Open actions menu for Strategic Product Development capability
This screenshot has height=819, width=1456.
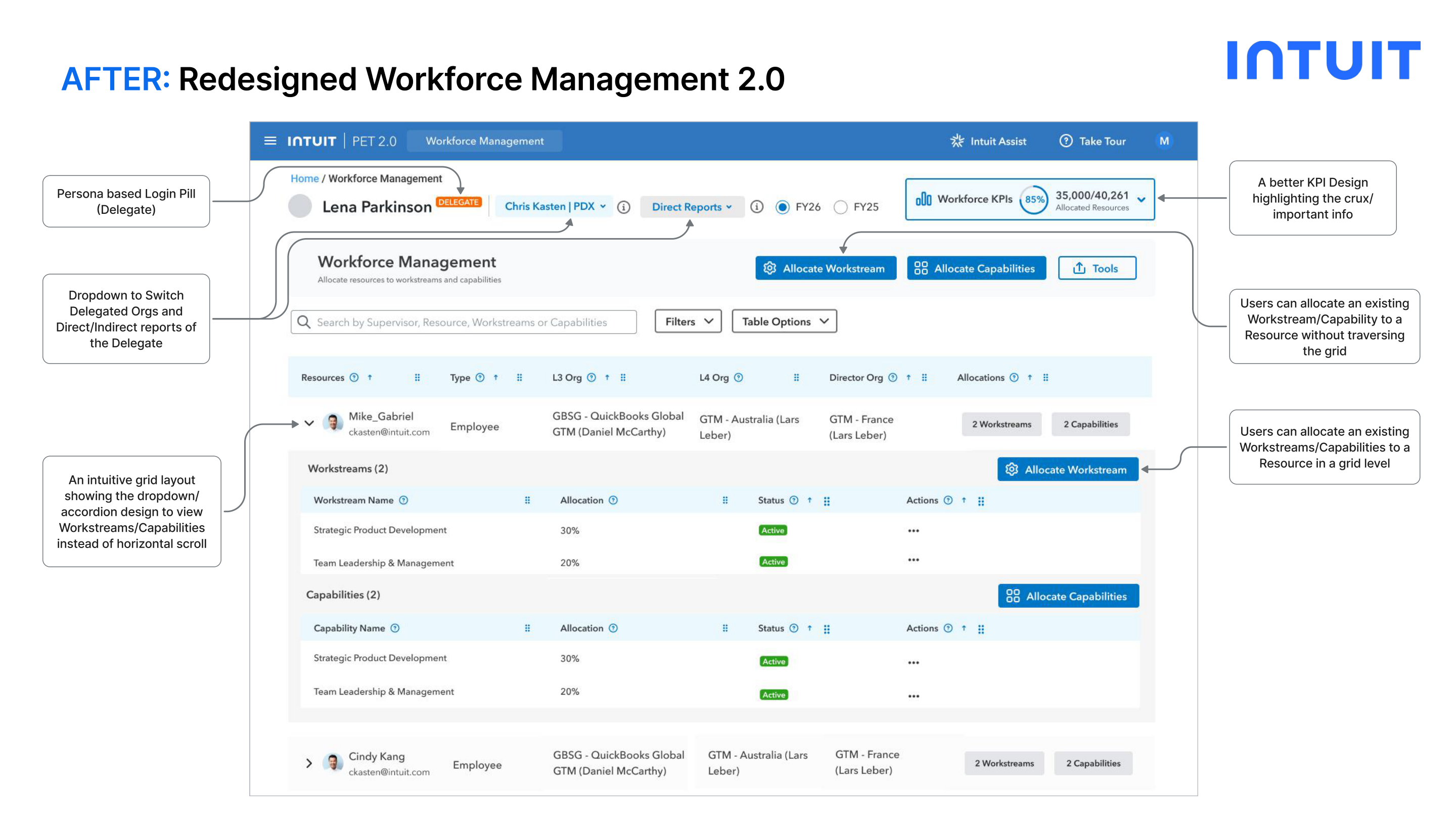914,662
